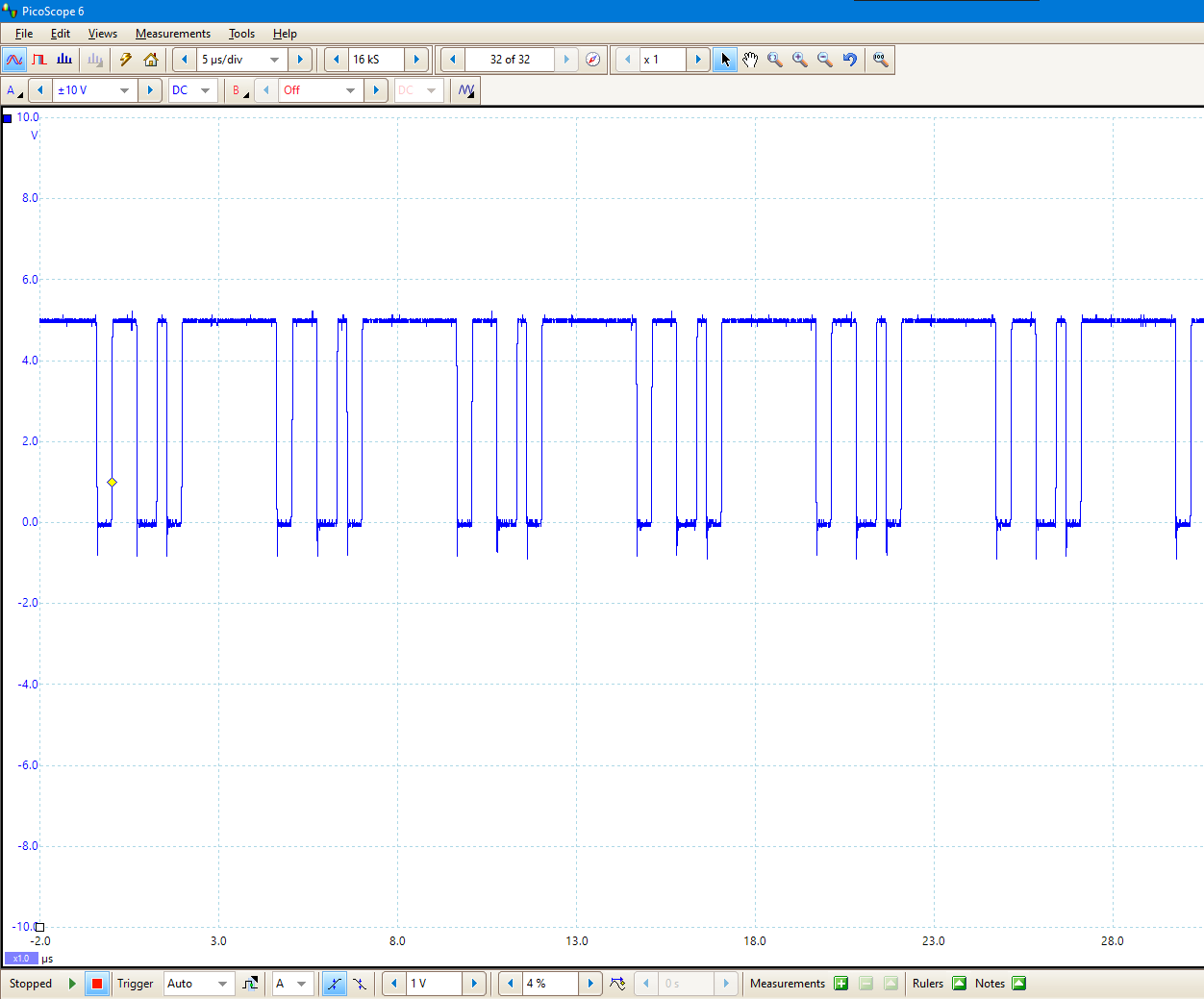Click Undo zoom icon
The image size is (1204, 999).
click(x=850, y=60)
